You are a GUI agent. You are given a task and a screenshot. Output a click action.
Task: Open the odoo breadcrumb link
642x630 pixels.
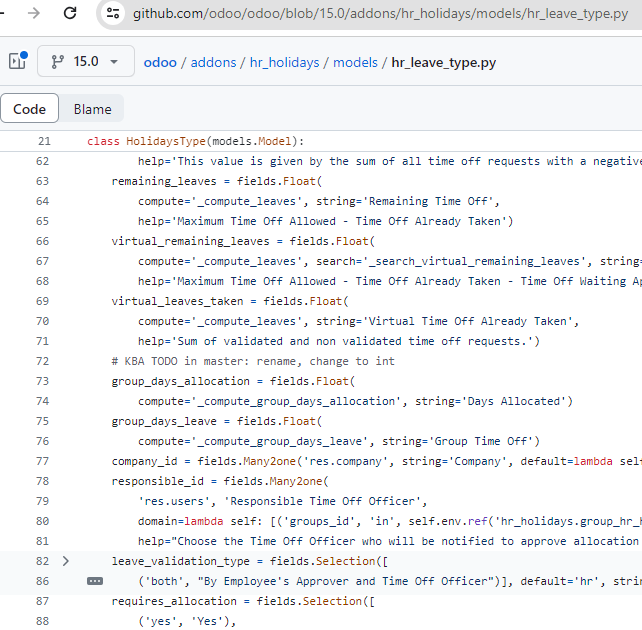160,63
